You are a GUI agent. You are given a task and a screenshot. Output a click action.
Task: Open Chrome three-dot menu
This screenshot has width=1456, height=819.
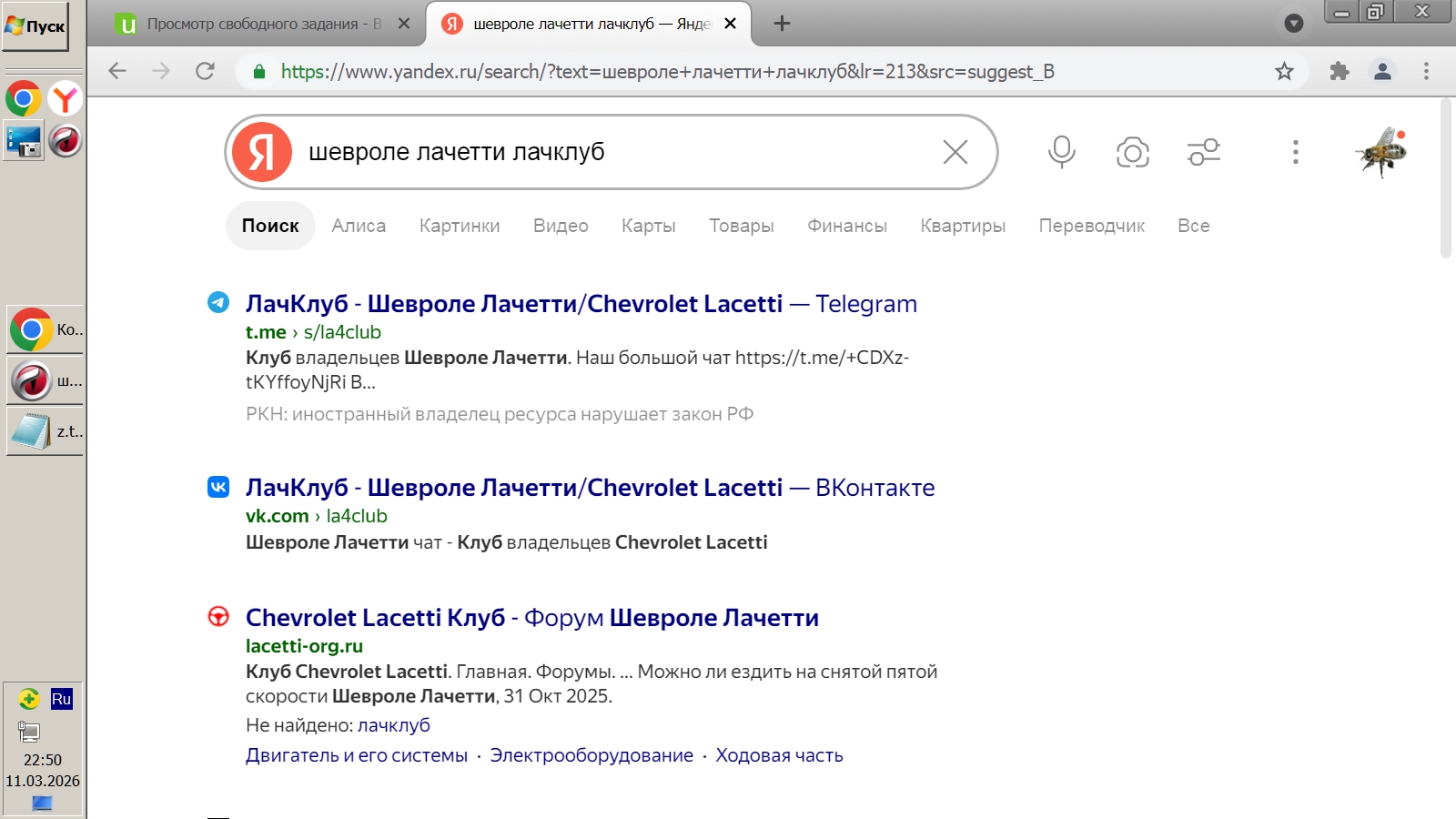[1426, 71]
